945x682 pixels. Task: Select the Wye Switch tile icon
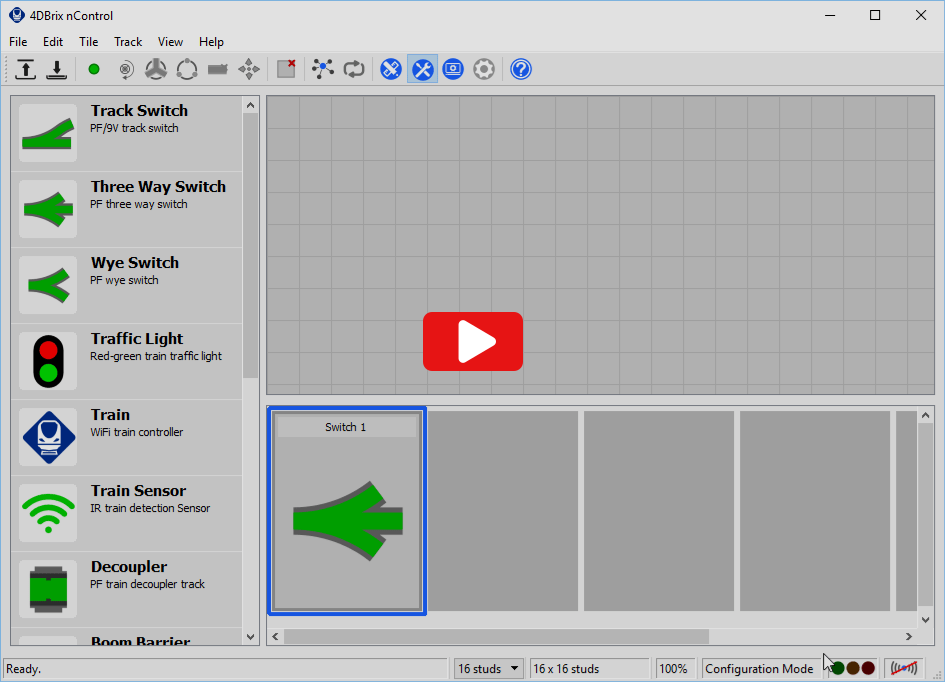[48, 285]
